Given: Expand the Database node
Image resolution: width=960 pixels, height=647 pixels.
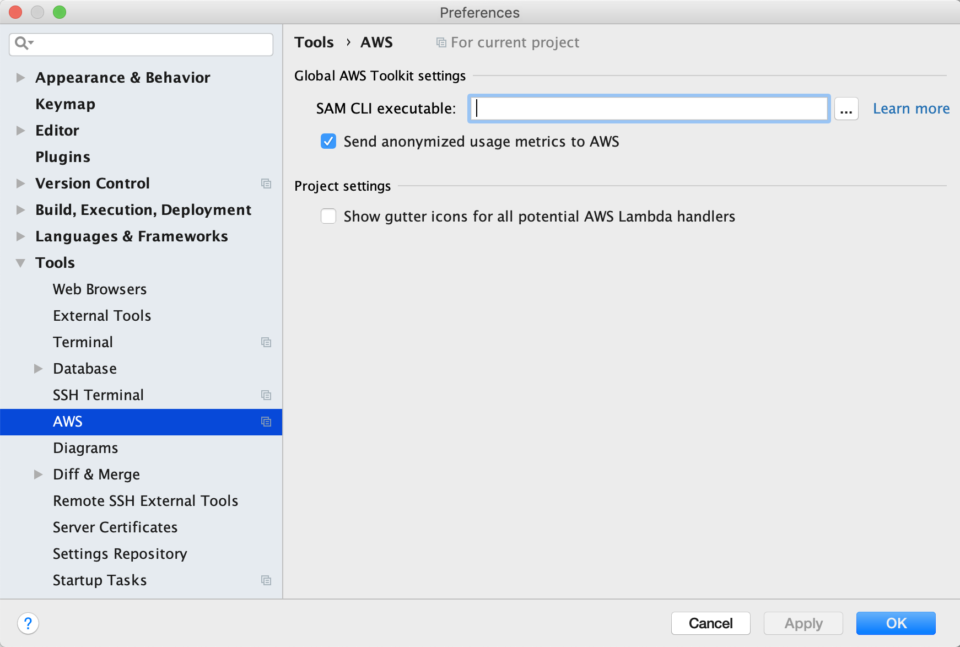Looking at the screenshot, I should 38,368.
